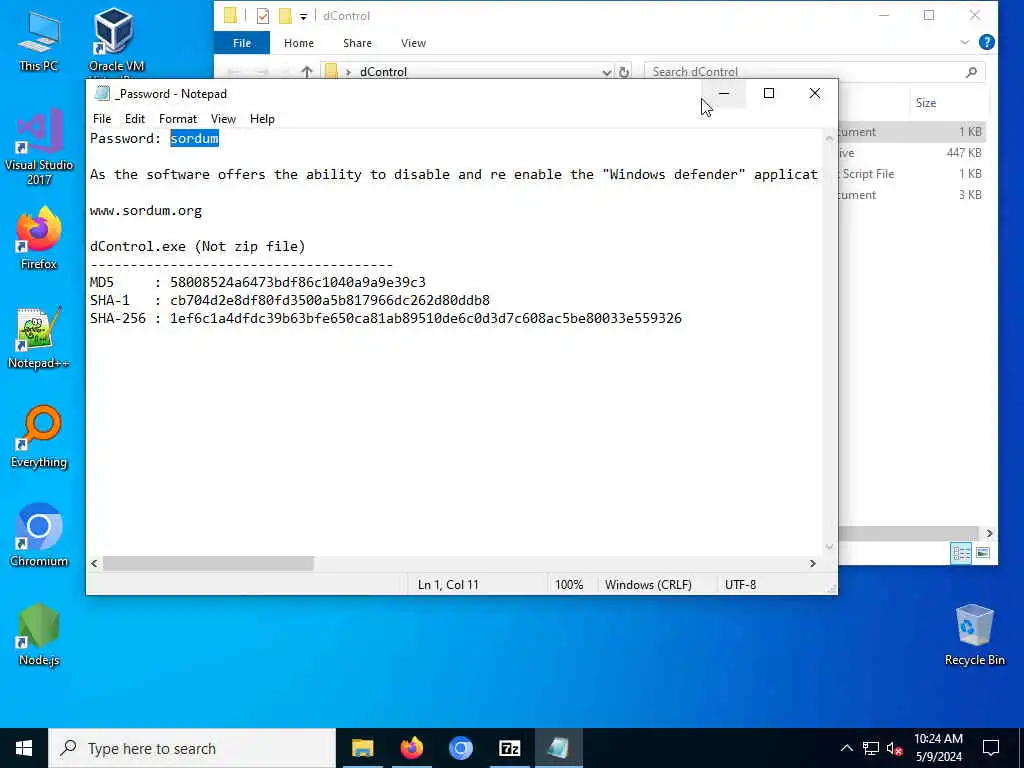1024x768 pixels.
Task: Open Notepad View menu
Action: [x=223, y=119]
